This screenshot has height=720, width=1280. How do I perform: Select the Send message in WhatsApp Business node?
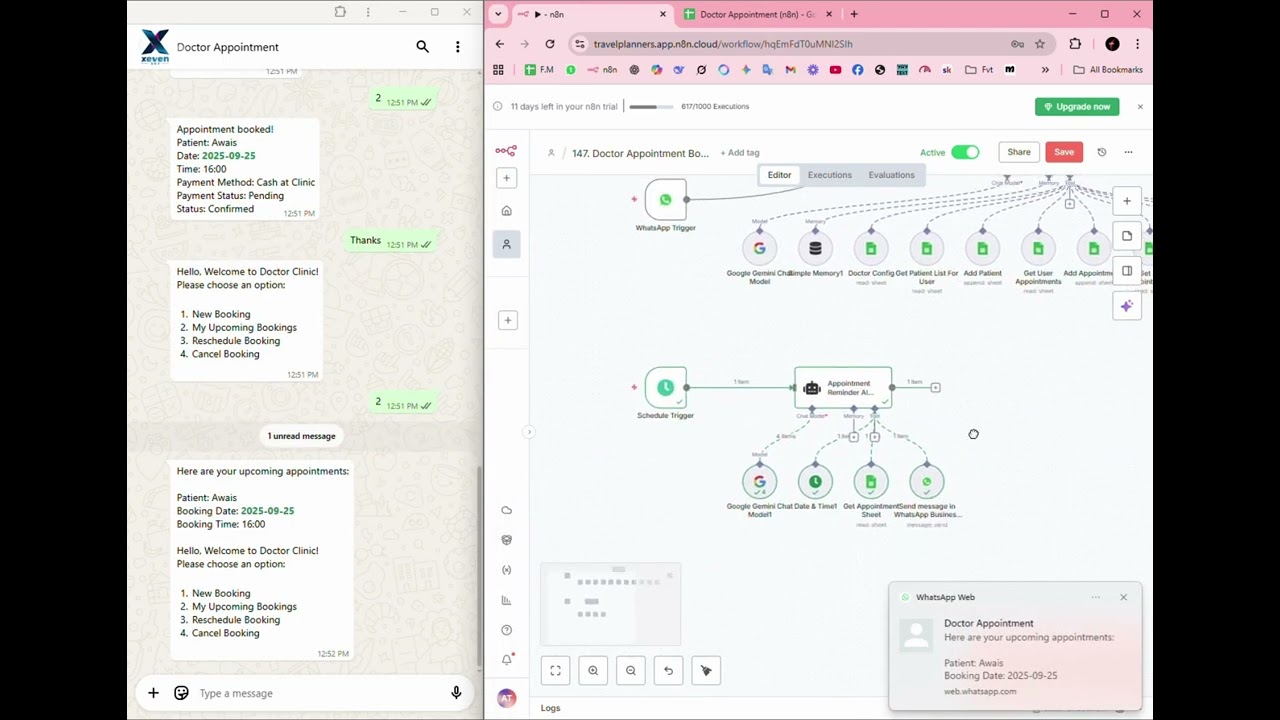[x=926, y=482]
